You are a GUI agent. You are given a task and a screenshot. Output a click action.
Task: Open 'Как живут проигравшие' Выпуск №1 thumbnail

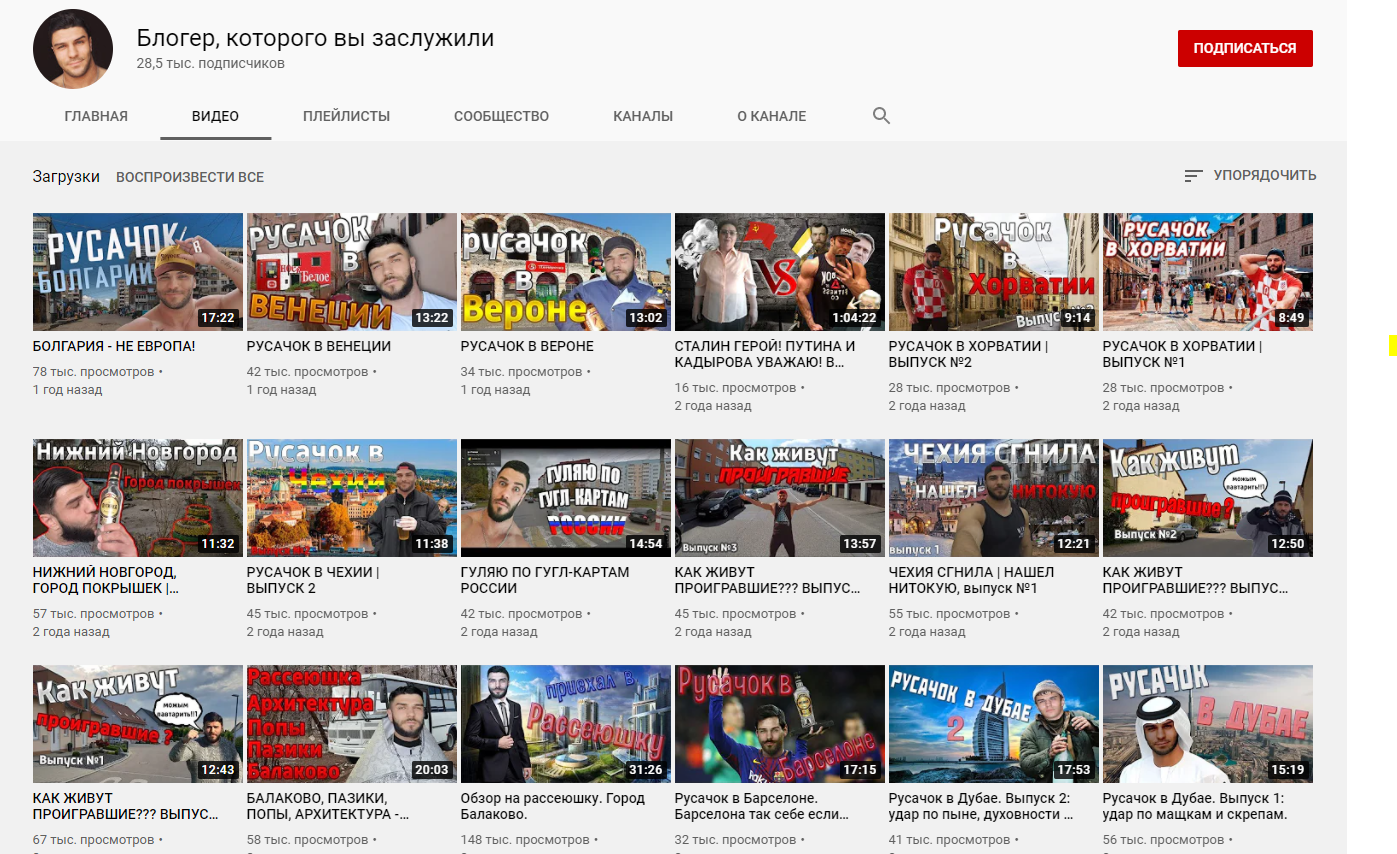pos(138,724)
